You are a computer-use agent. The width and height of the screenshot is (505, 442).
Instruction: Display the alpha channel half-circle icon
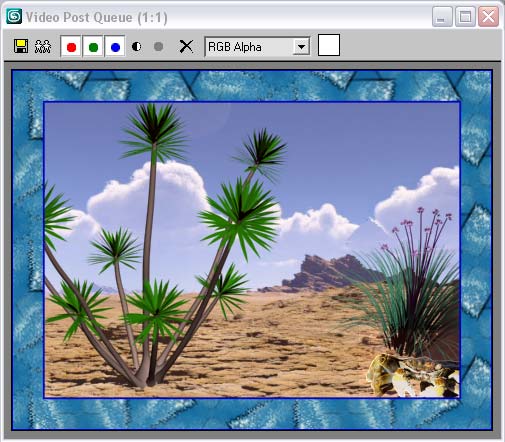[x=137, y=46]
